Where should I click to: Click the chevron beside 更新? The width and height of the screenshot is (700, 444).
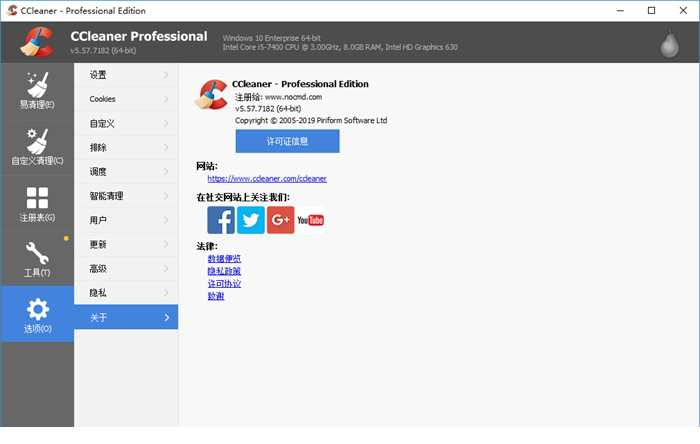(167, 245)
